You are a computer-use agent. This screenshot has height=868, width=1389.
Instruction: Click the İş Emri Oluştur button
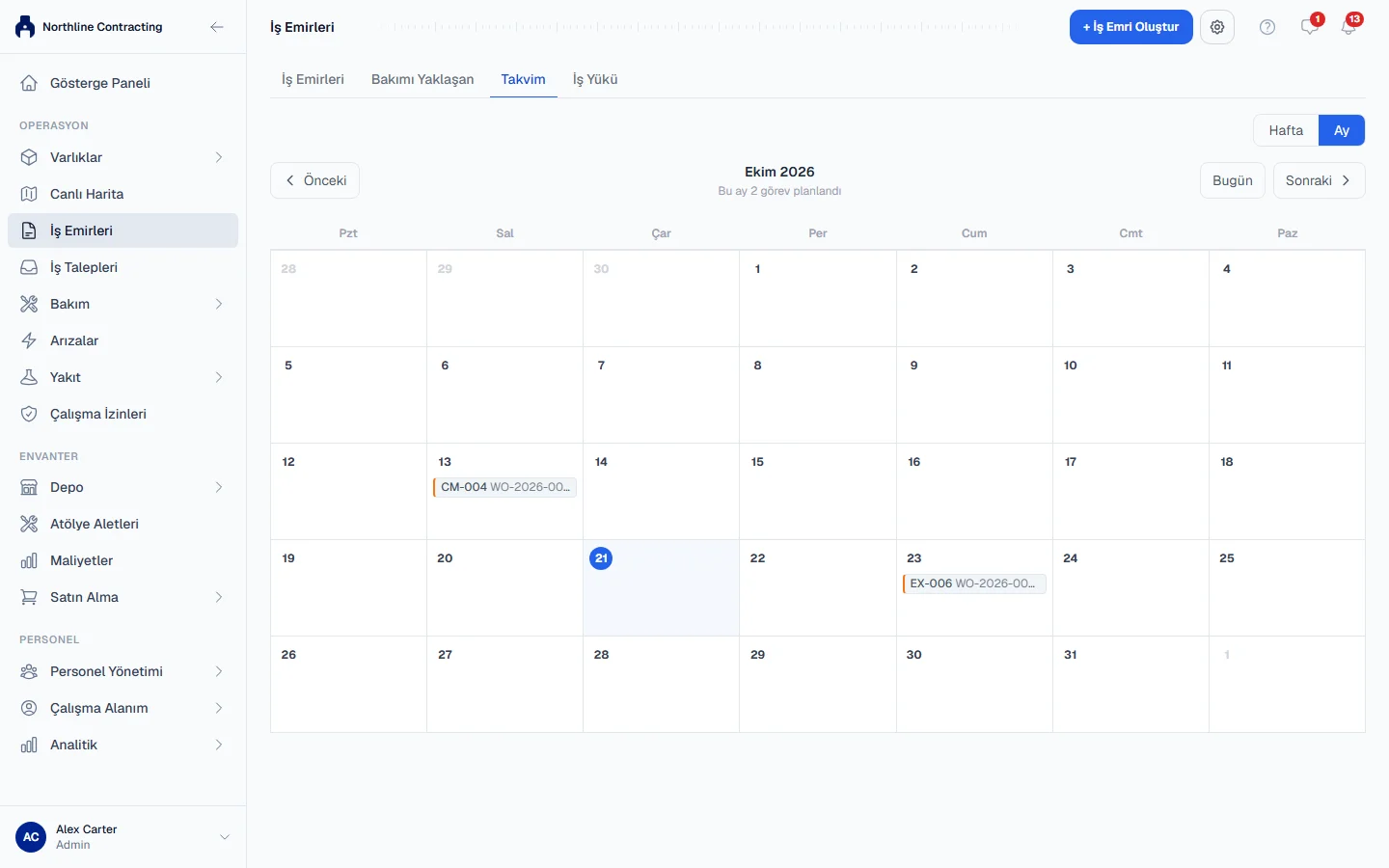pyautogui.click(x=1130, y=27)
